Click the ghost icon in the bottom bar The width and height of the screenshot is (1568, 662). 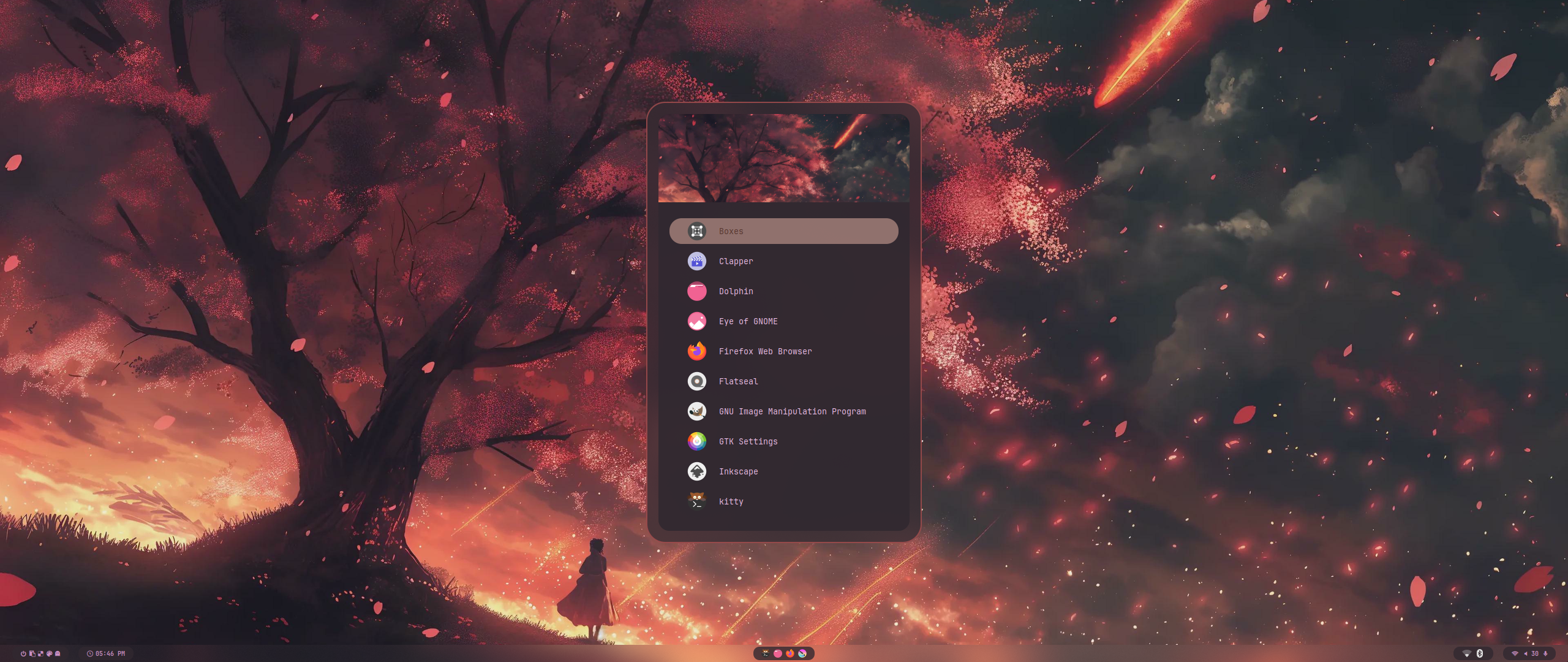pyautogui.click(x=58, y=653)
